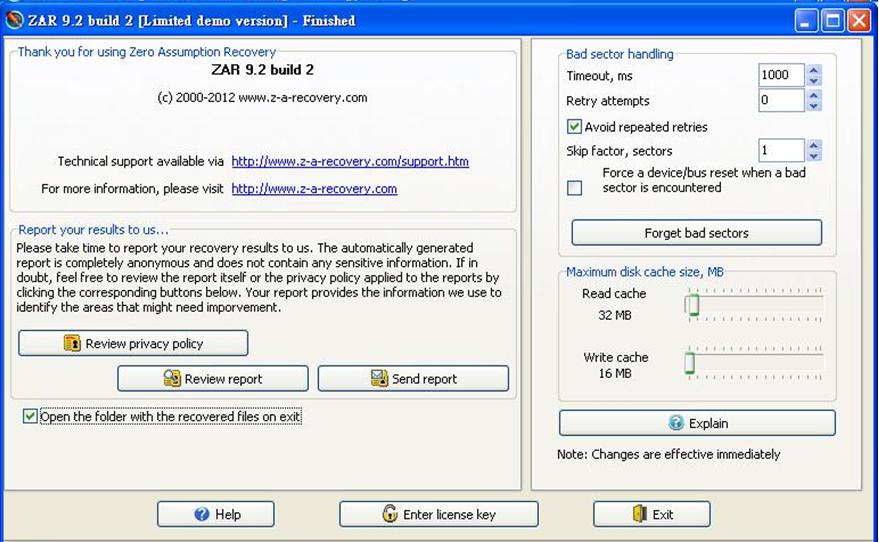Open the Review report button

pos(212,378)
